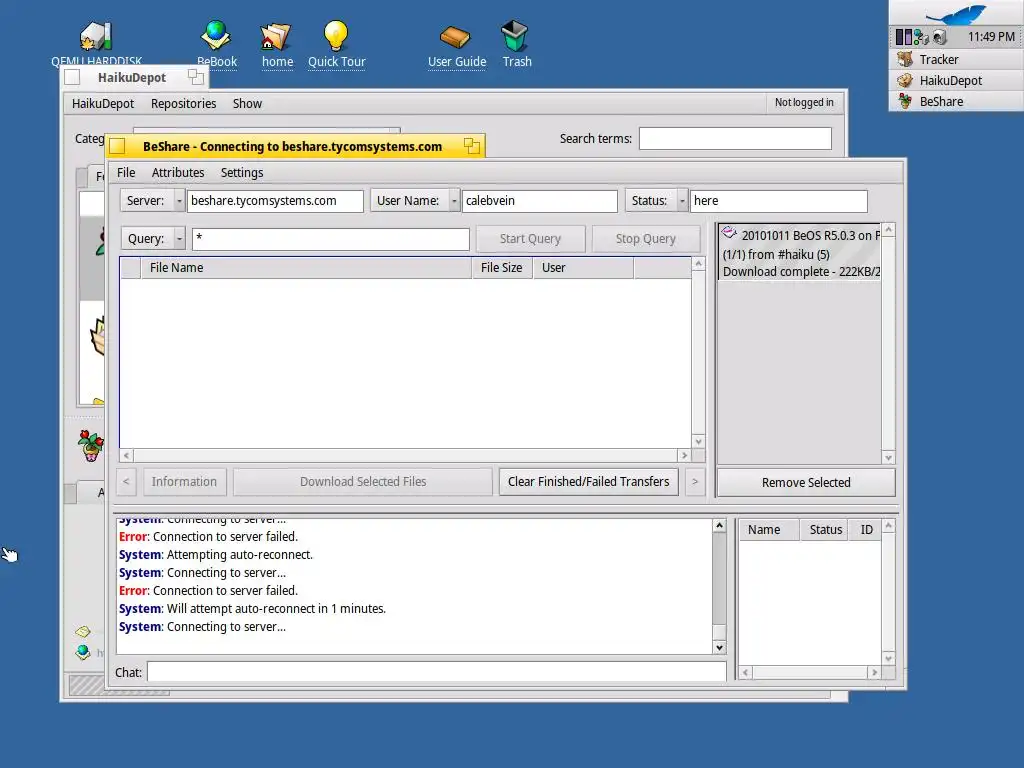Open the HaikuDepot menu in HaikuDepot
This screenshot has width=1024, height=768.
(103, 104)
